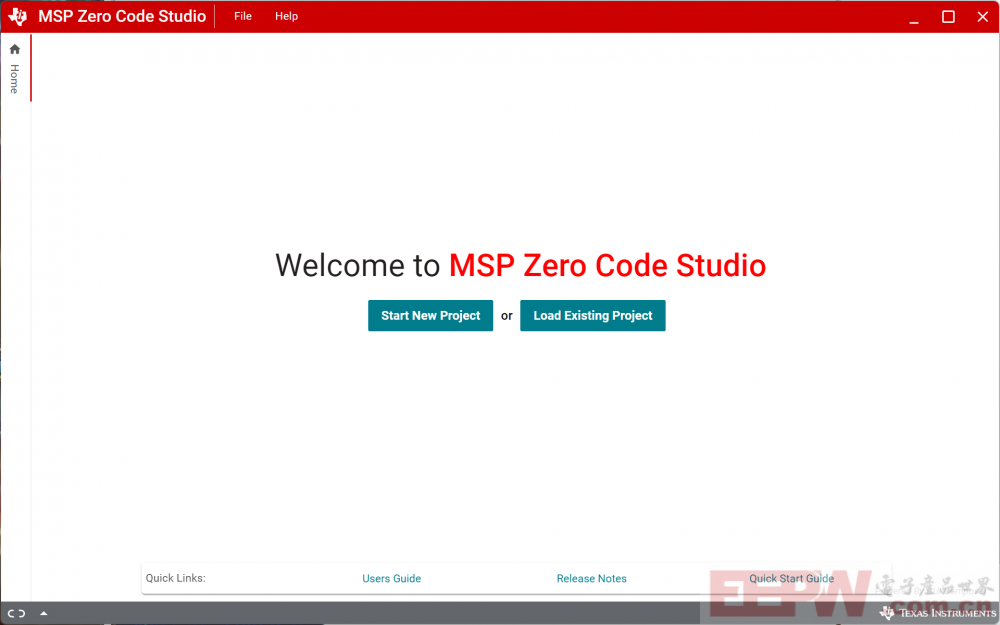Click the Texas Instruments logo in status bar
Screen dimensions: 1000x625
(x=938, y=613)
